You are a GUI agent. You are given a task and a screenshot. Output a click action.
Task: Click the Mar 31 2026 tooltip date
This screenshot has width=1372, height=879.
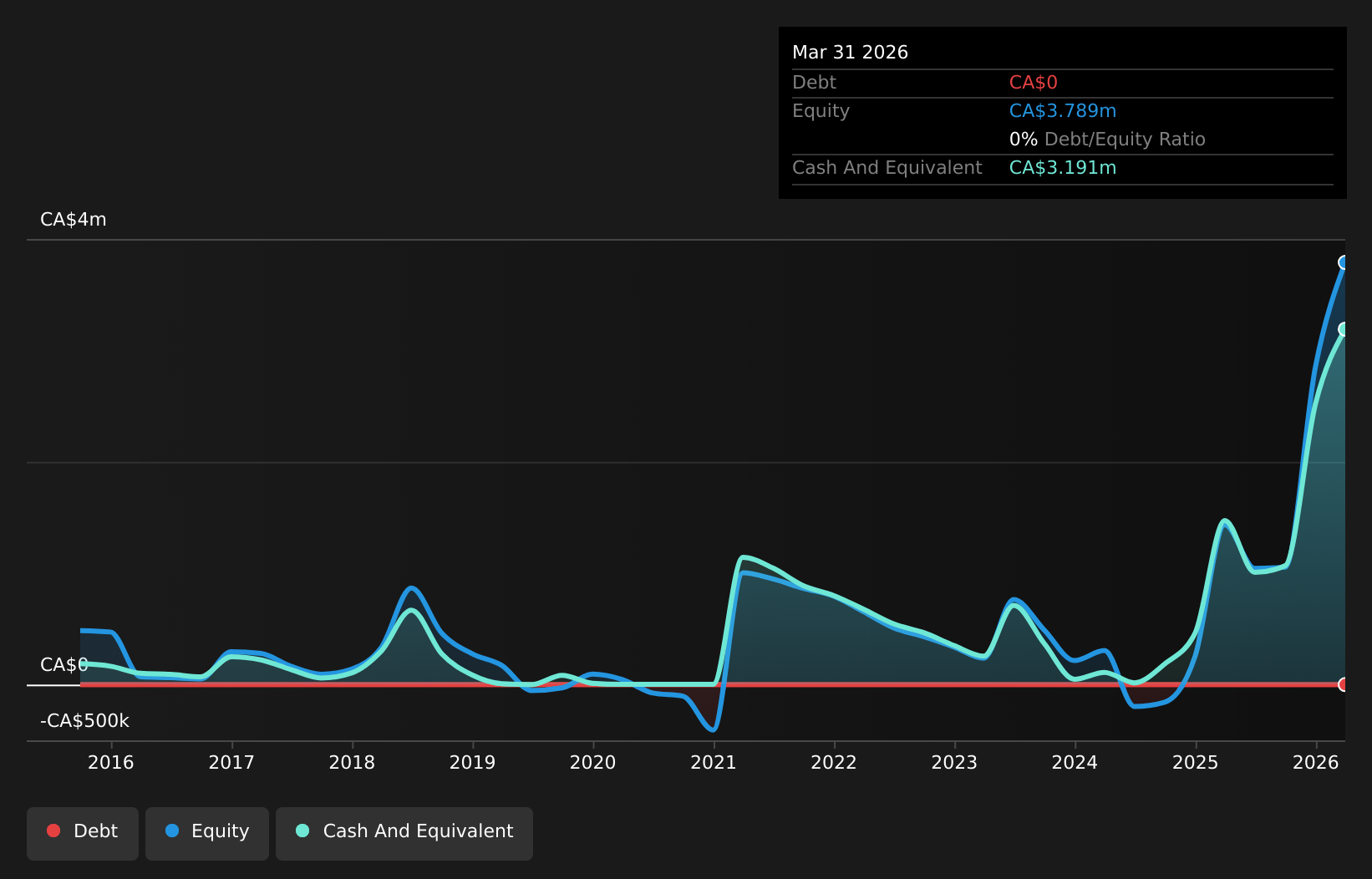point(850,53)
